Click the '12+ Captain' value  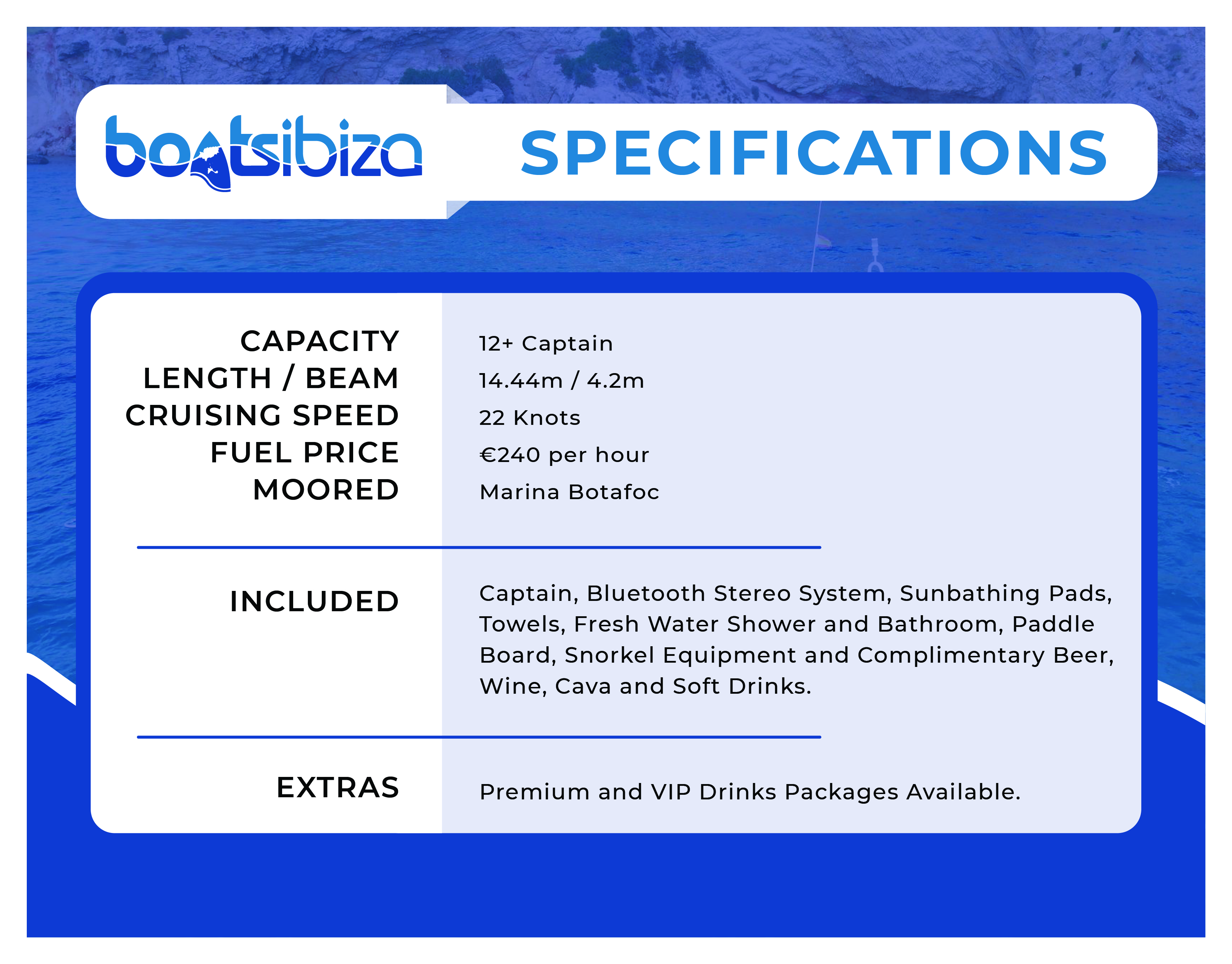[x=546, y=343]
